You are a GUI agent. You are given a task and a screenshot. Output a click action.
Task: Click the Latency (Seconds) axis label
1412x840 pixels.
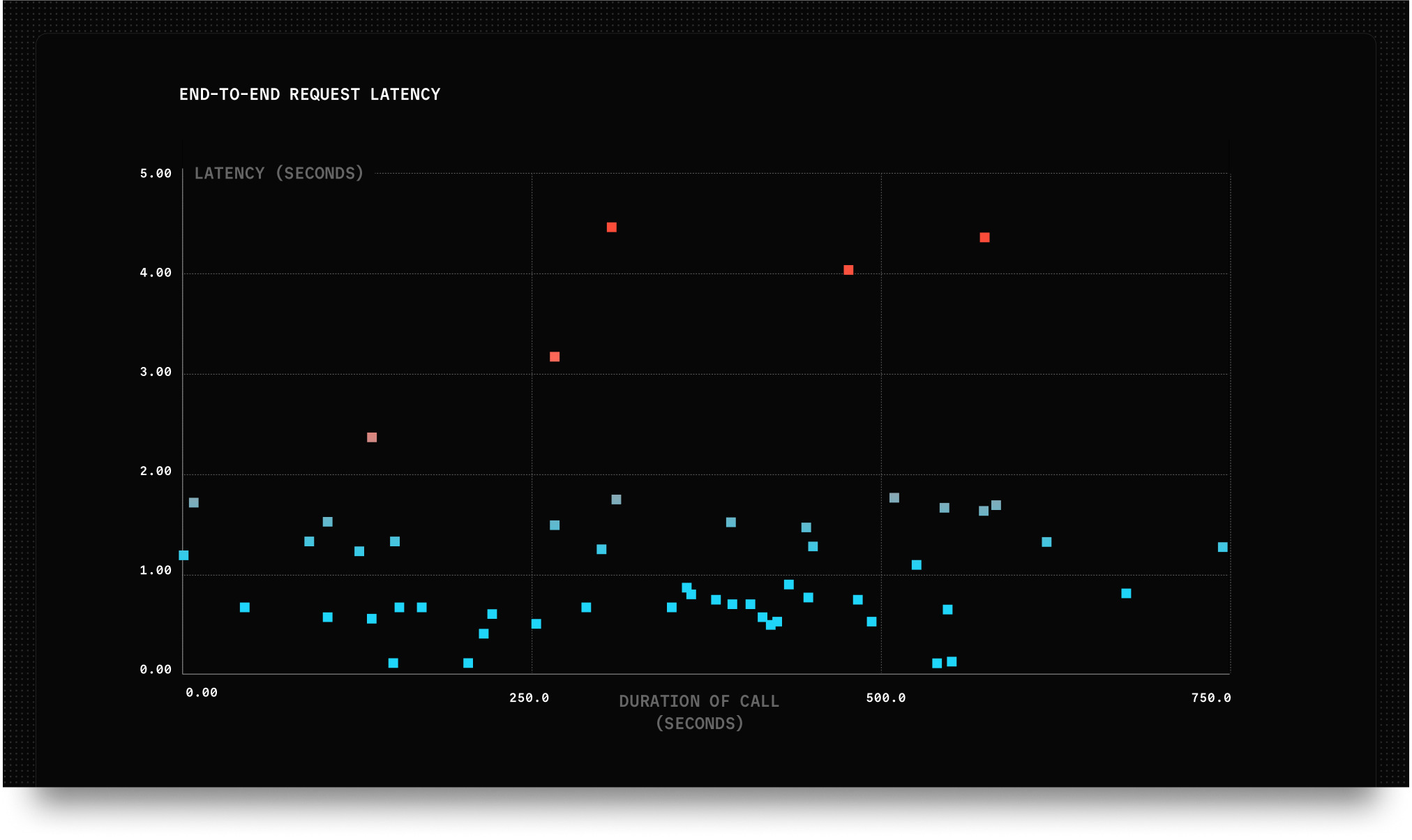[279, 174]
